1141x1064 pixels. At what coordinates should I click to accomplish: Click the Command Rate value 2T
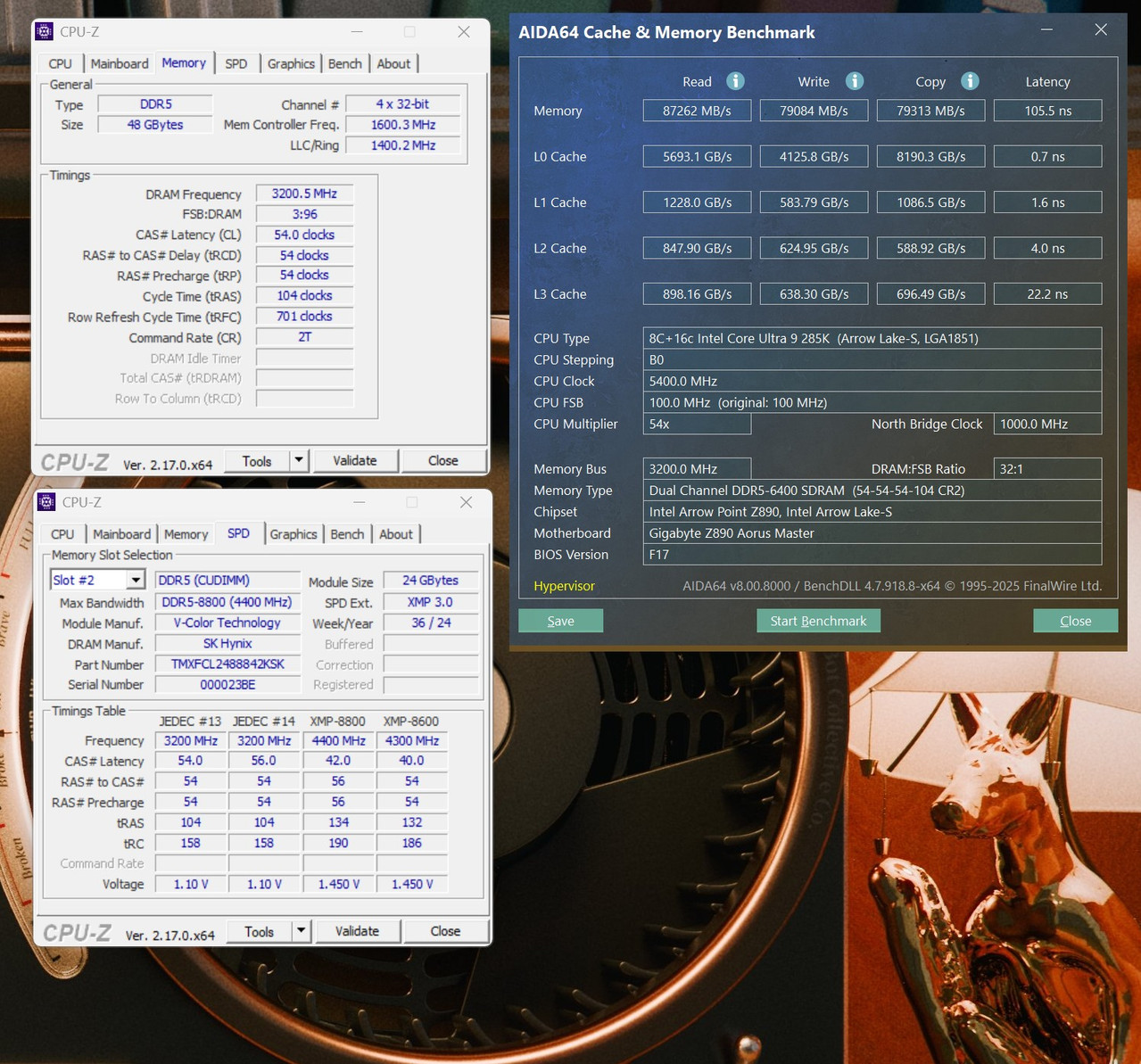[304, 337]
